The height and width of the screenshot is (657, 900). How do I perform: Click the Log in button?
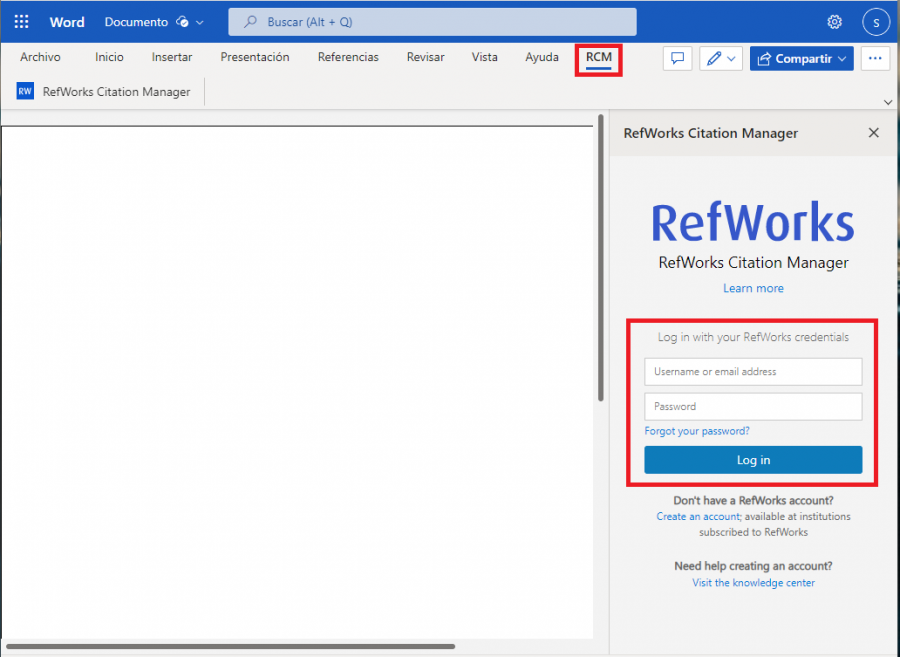753,460
